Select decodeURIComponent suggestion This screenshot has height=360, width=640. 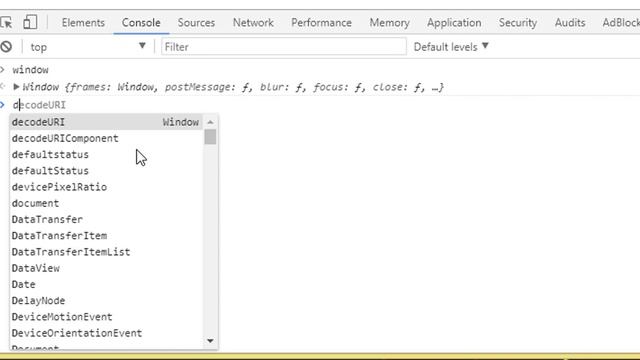tap(106, 138)
